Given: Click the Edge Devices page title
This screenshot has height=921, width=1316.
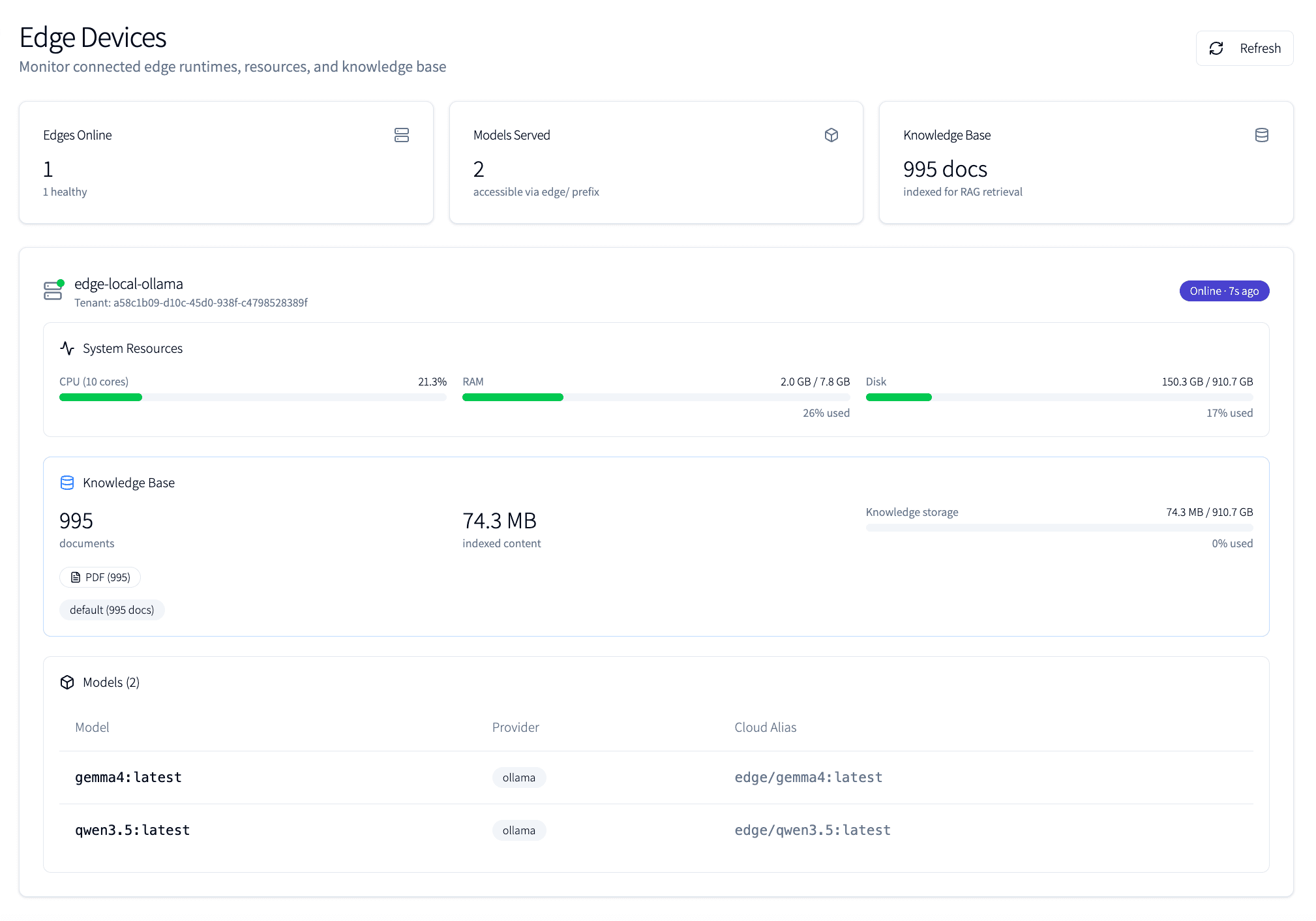Looking at the screenshot, I should point(93,37).
